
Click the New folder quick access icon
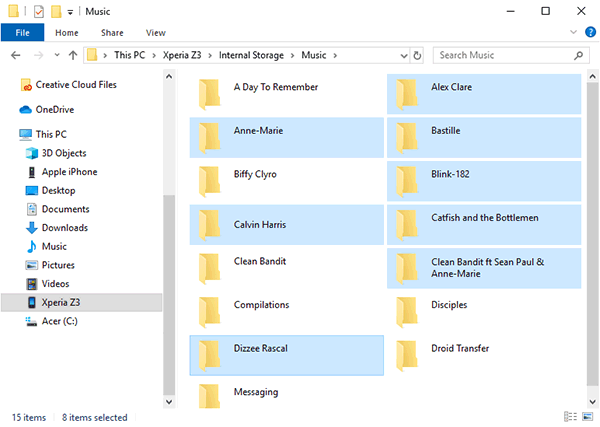(x=56, y=11)
